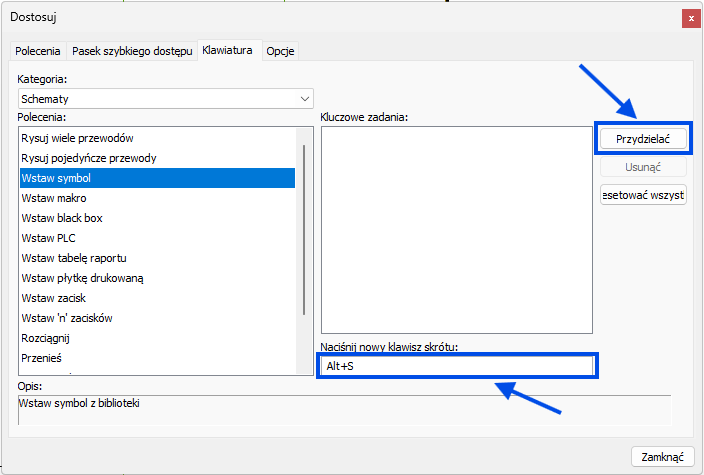Screen dimensions: 704x475
Task: Open the Polecenia tab
Action: [x=38, y=51]
